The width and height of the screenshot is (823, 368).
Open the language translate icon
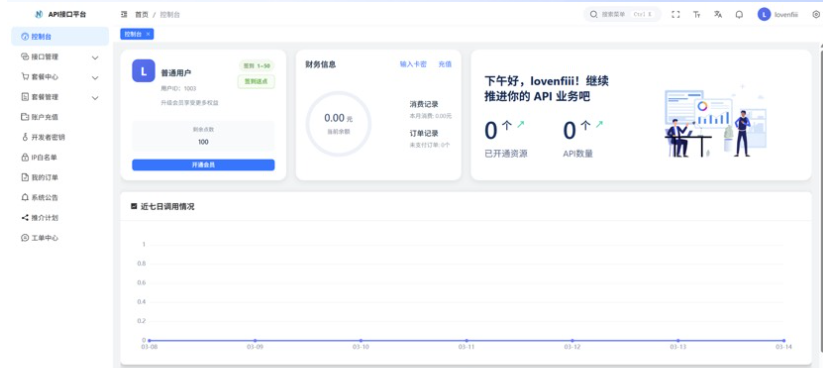pyautogui.click(x=718, y=15)
